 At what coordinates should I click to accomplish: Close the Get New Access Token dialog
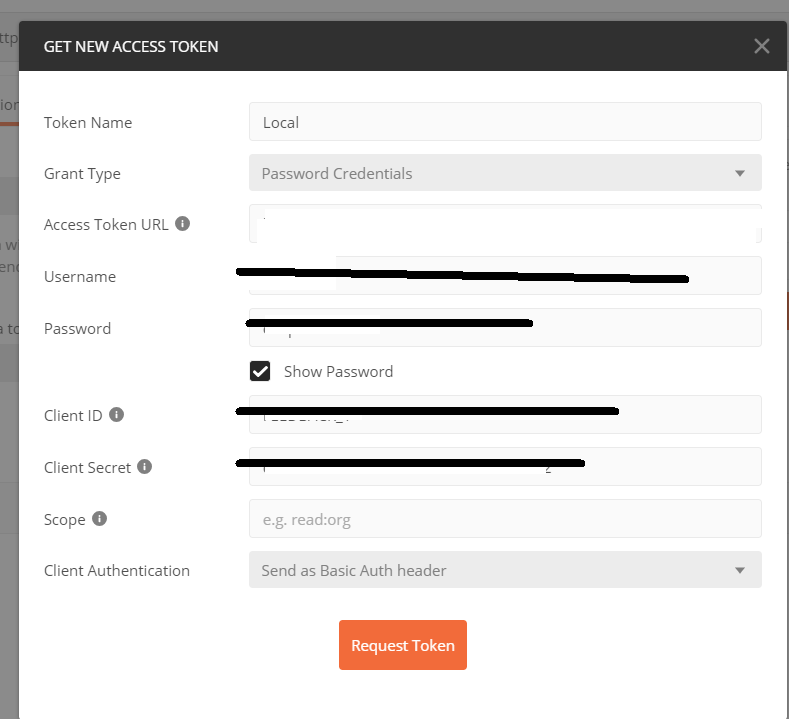762,46
